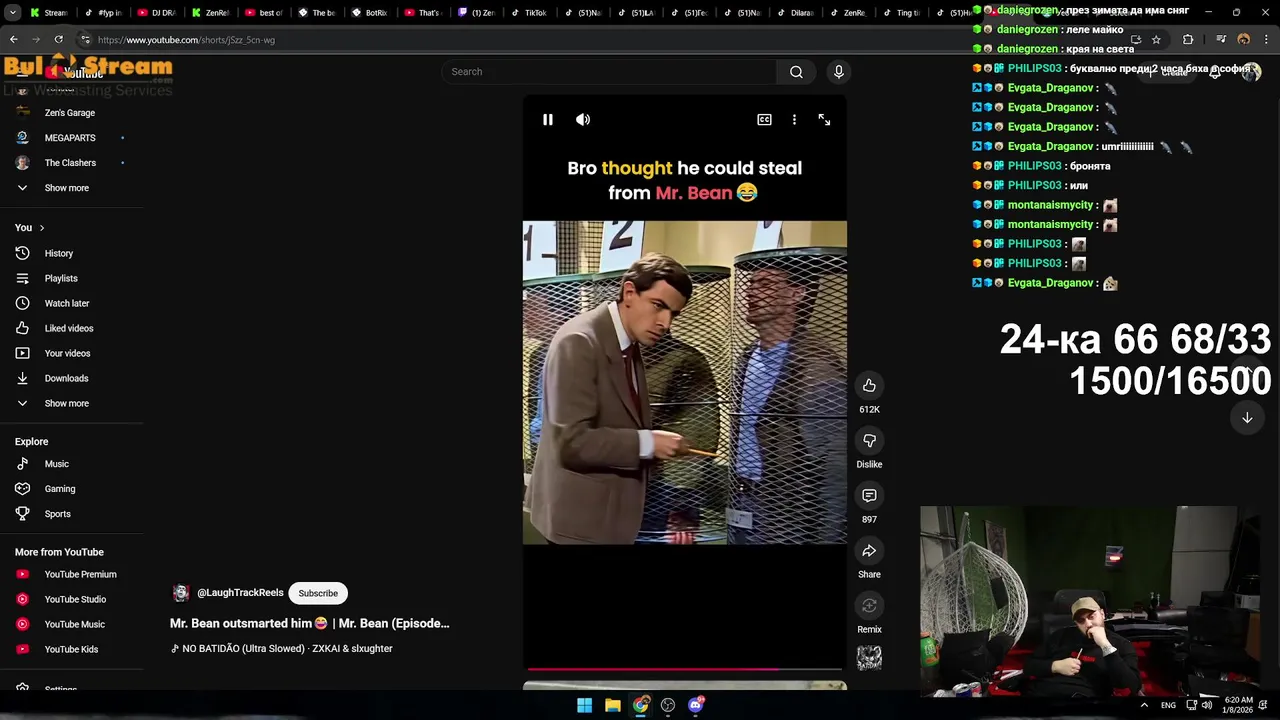The width and height of the screenshot is (1280, 720).
Task: Open Zen's Garage subscription
Action: 72,113
